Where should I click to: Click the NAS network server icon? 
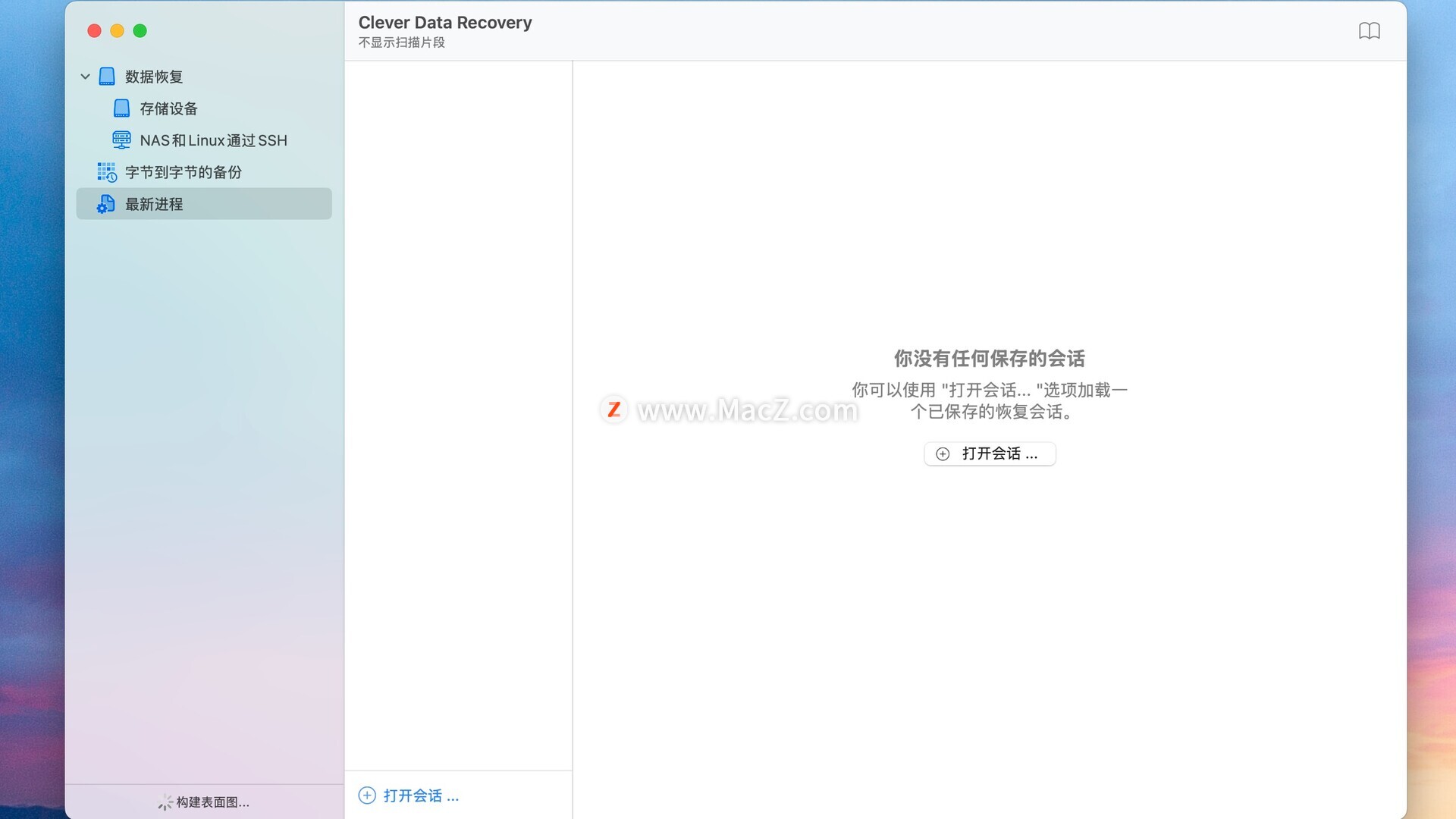[121, 140]
